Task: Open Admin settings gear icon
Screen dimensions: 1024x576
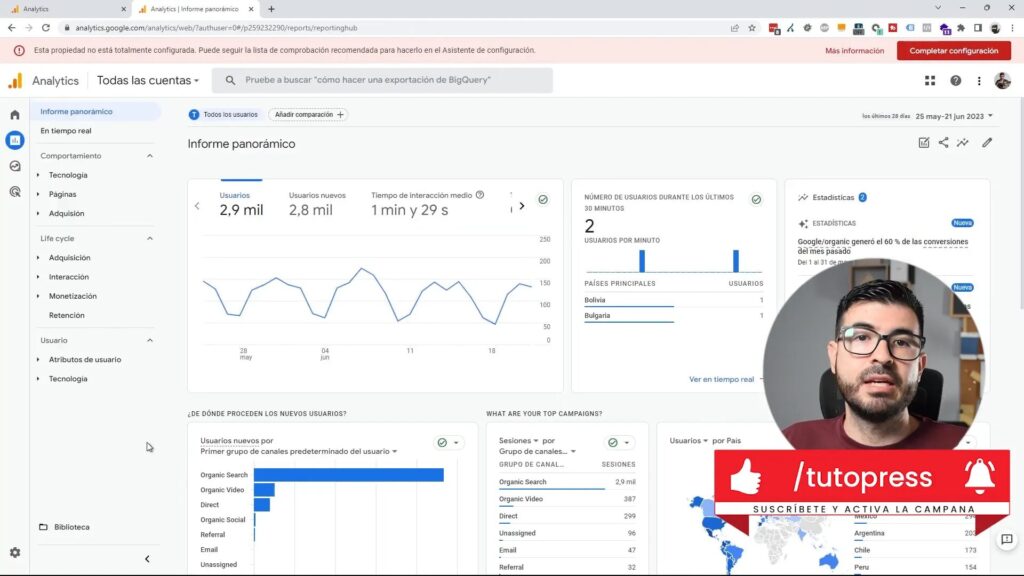Action: (x=14, y=552)
